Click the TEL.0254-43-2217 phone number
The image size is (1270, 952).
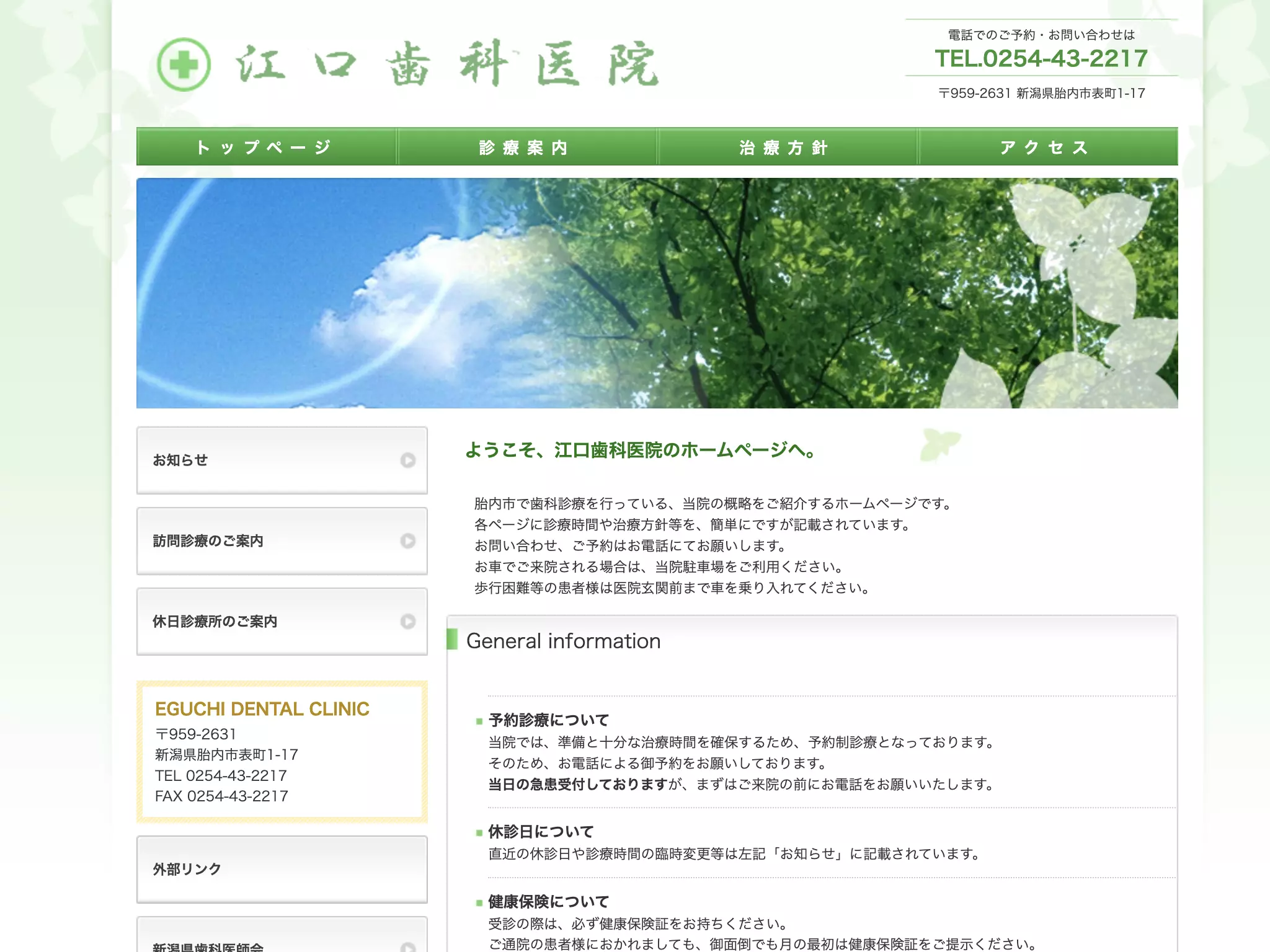pos(1041,58)
